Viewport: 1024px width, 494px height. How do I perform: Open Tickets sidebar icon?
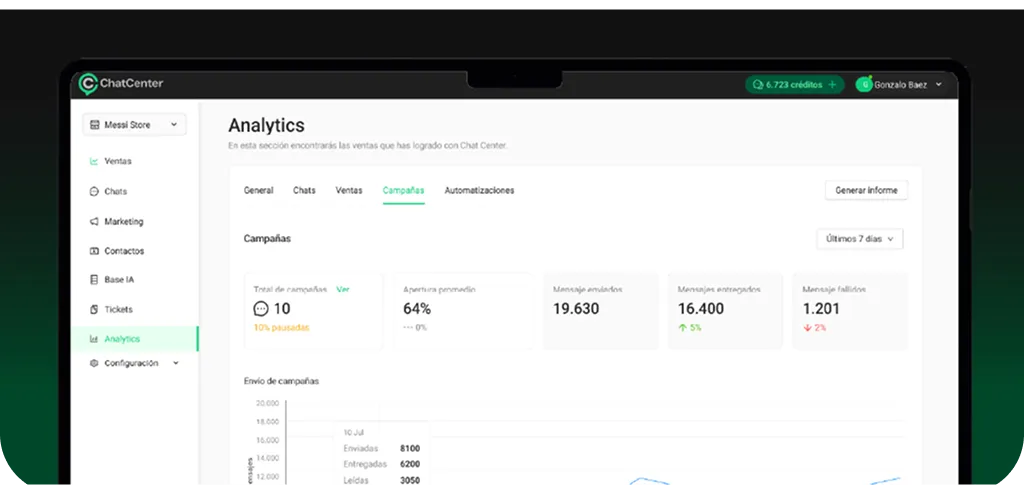[x=94, y=310]
